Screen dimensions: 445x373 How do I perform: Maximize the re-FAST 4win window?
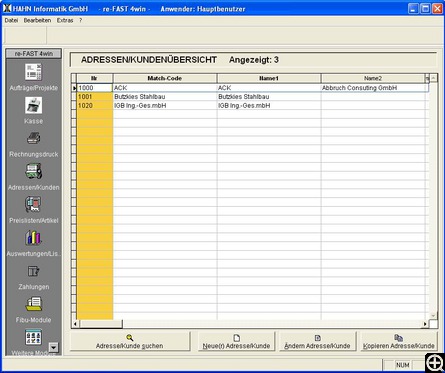click(x=425, y=8)
